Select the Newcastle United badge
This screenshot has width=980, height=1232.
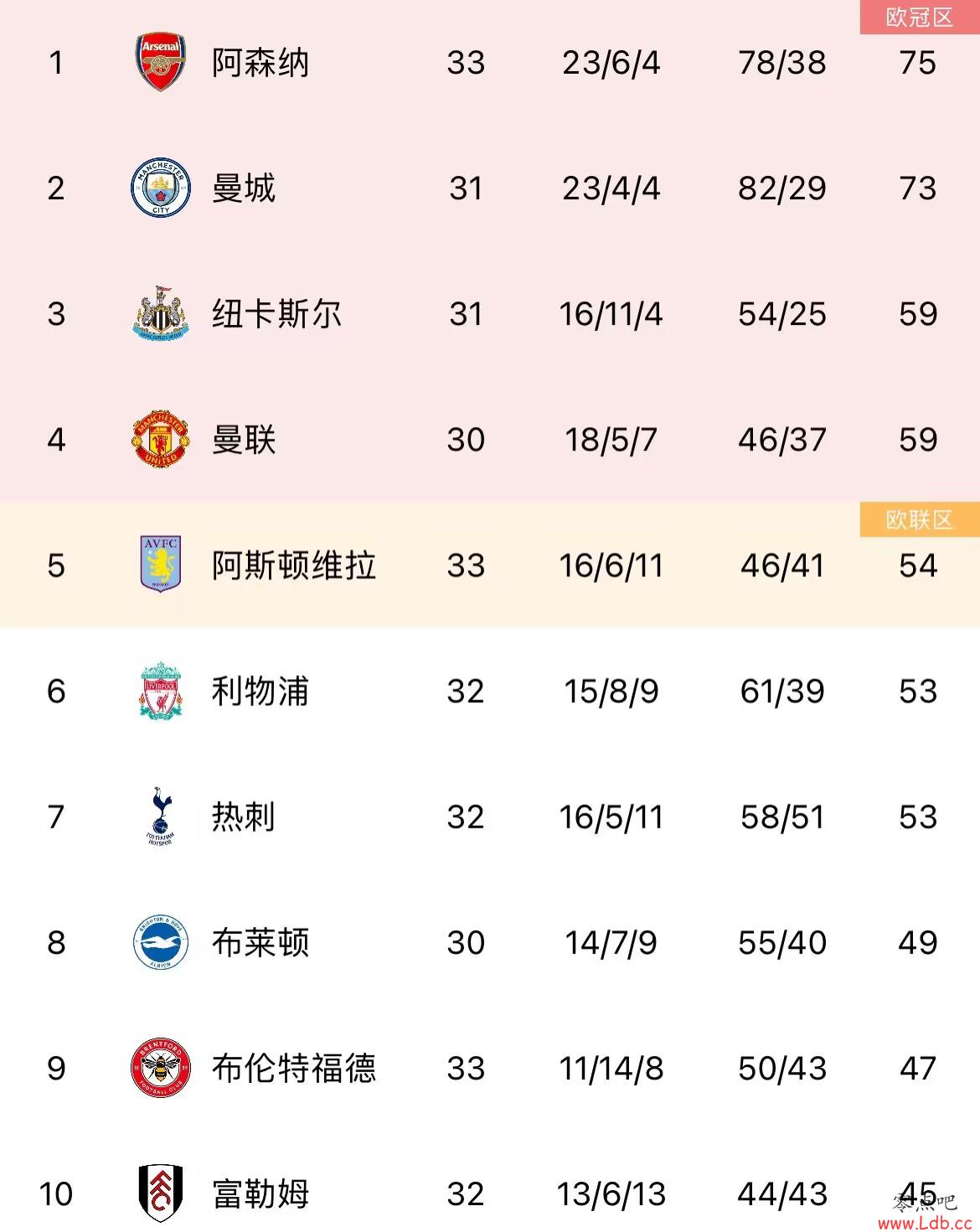coord(161,314)
